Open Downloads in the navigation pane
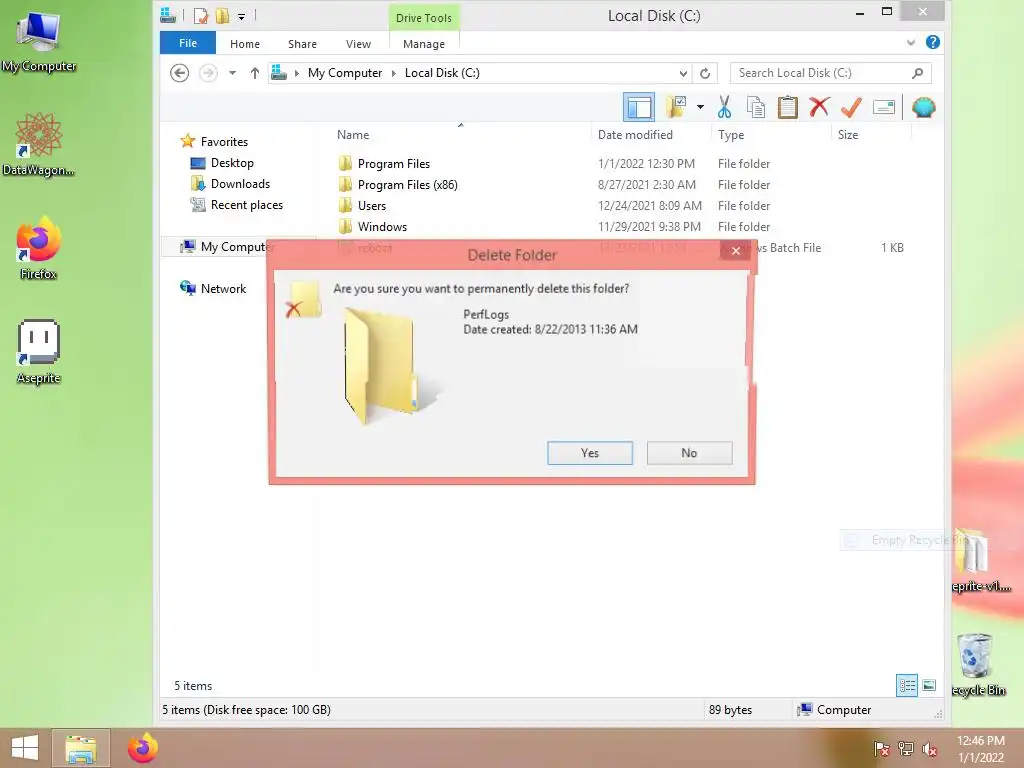1024x768 pixels. tap(240, 184)
